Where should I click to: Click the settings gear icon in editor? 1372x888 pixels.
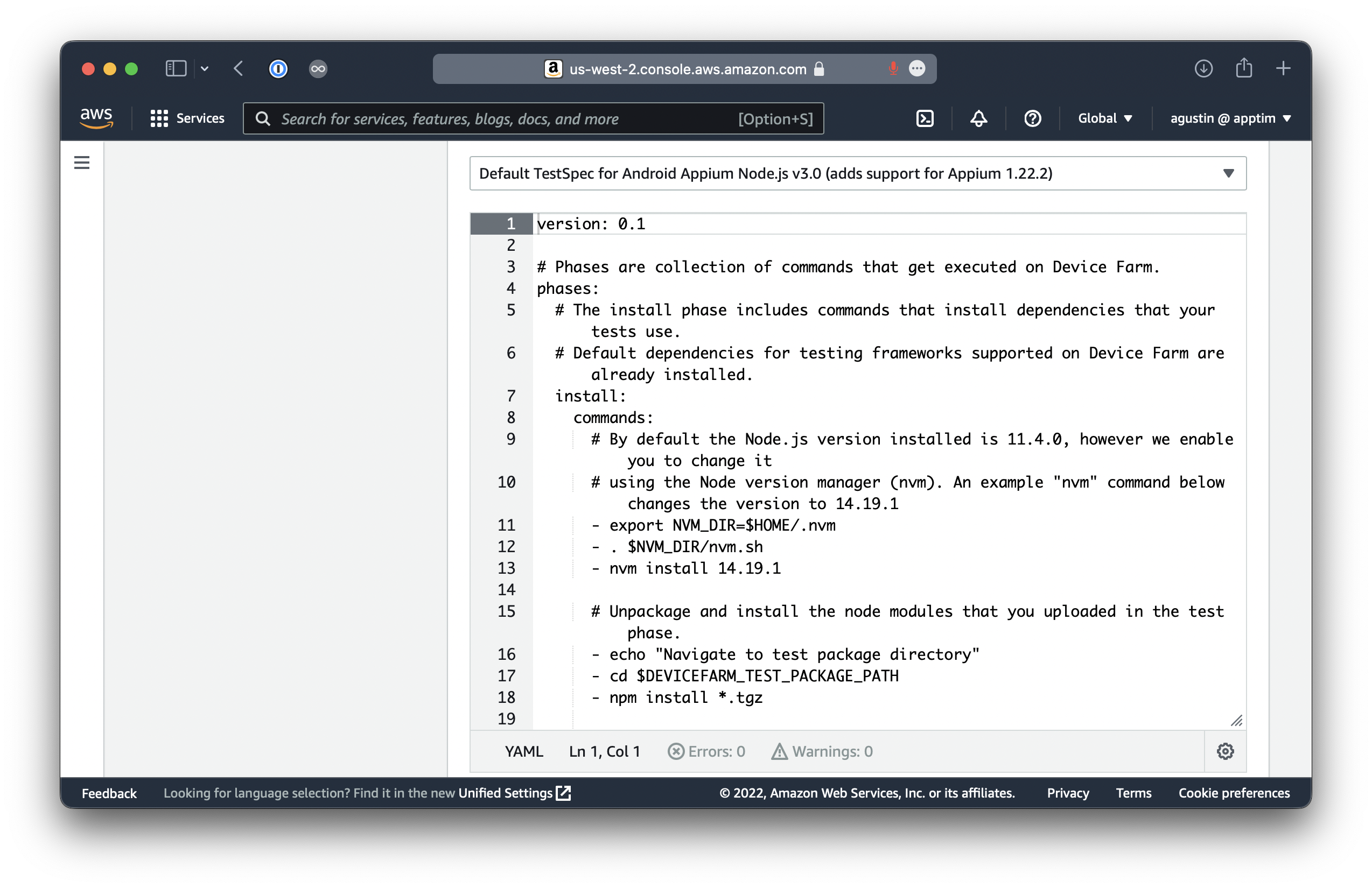click(1226, 751)
